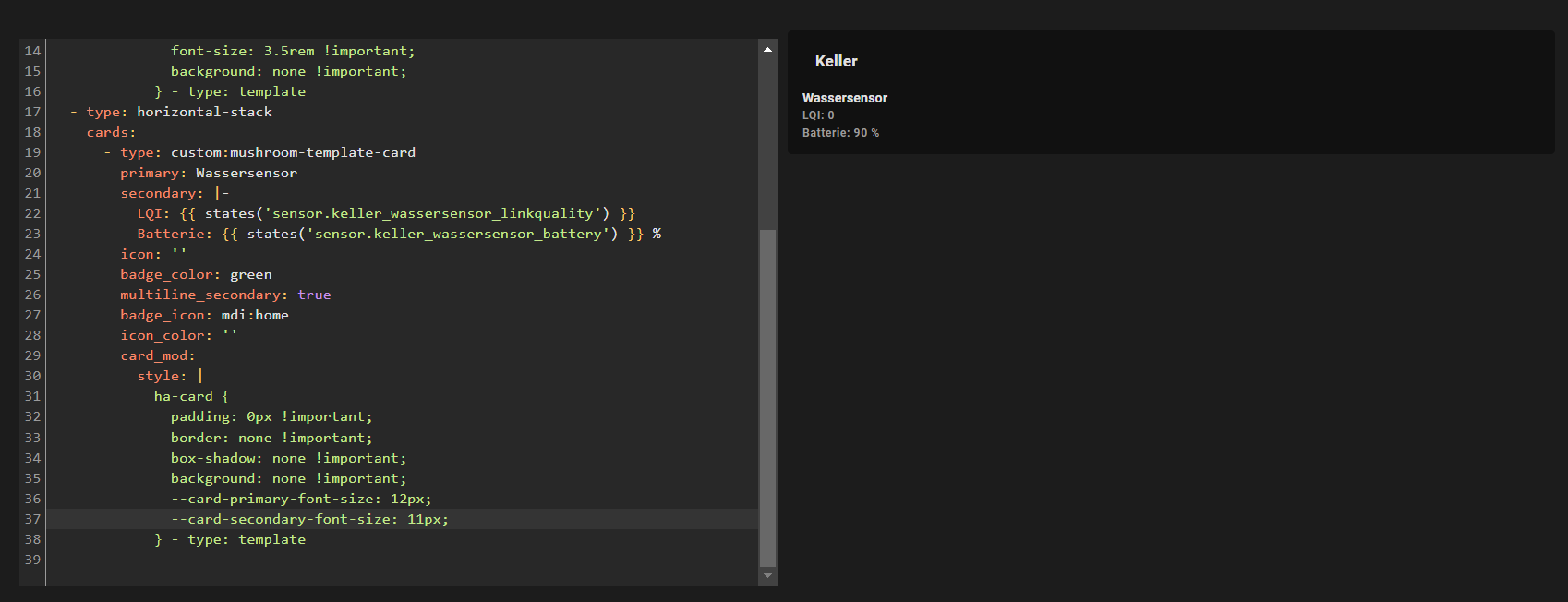The width and height of the screenshot is (1568, 602).
Task: Click the scroll down arrow in code editor
Action: pyautogui.click(x=767, y=575)
